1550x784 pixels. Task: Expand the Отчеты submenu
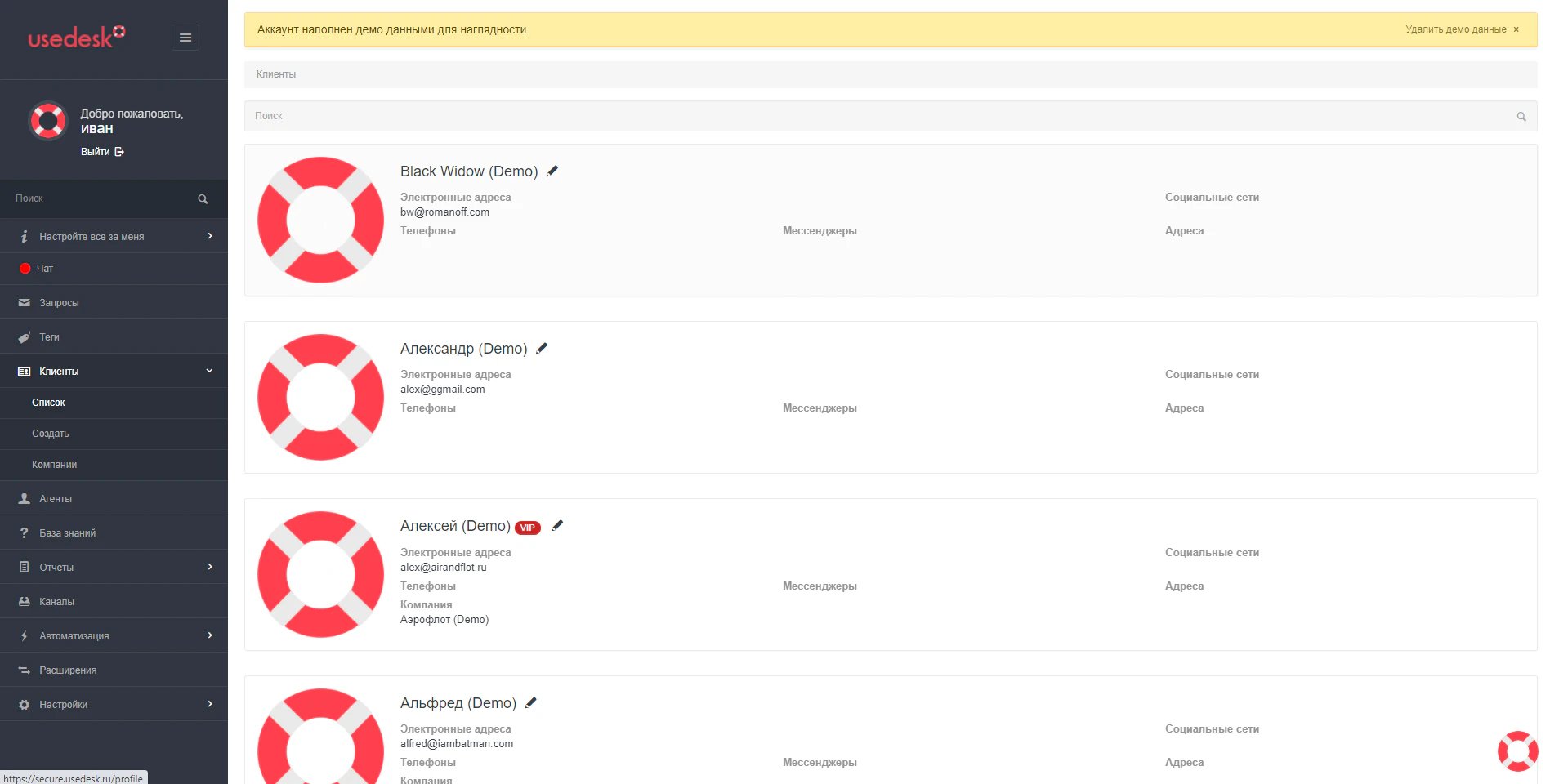(x=114, y=567)
